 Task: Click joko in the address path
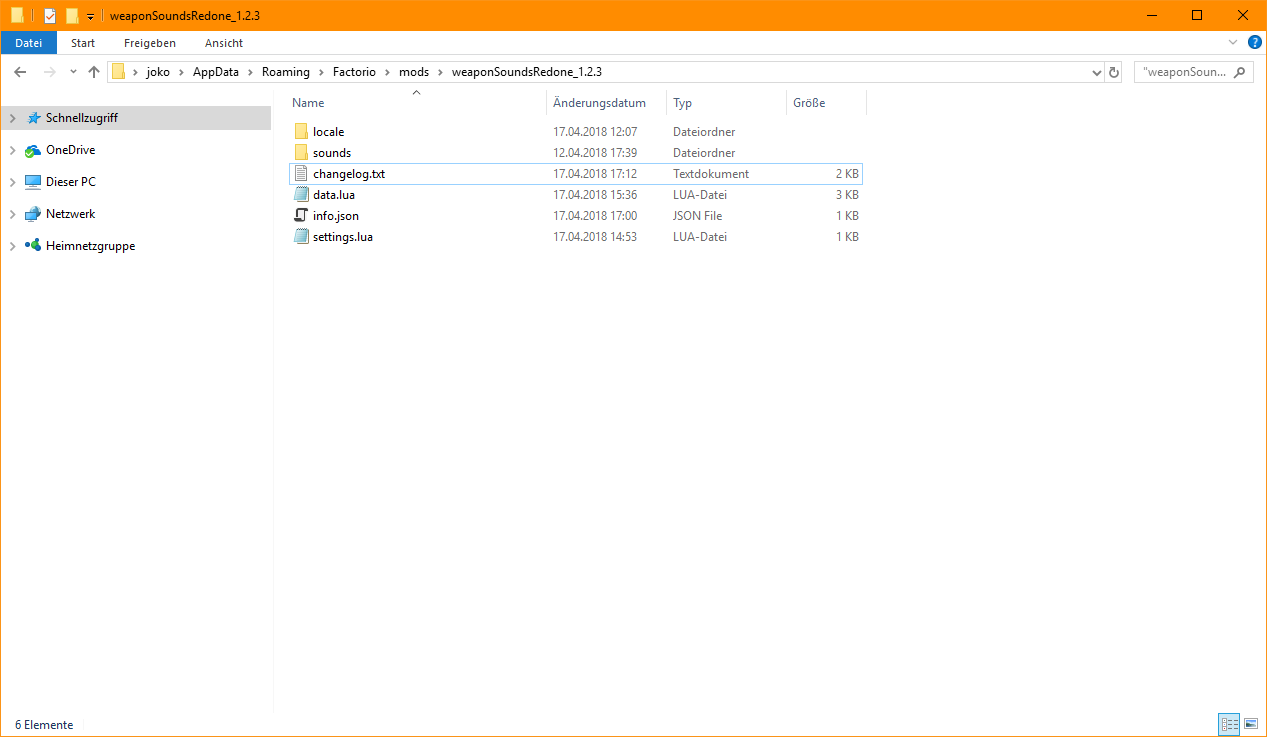coord(158,72)
